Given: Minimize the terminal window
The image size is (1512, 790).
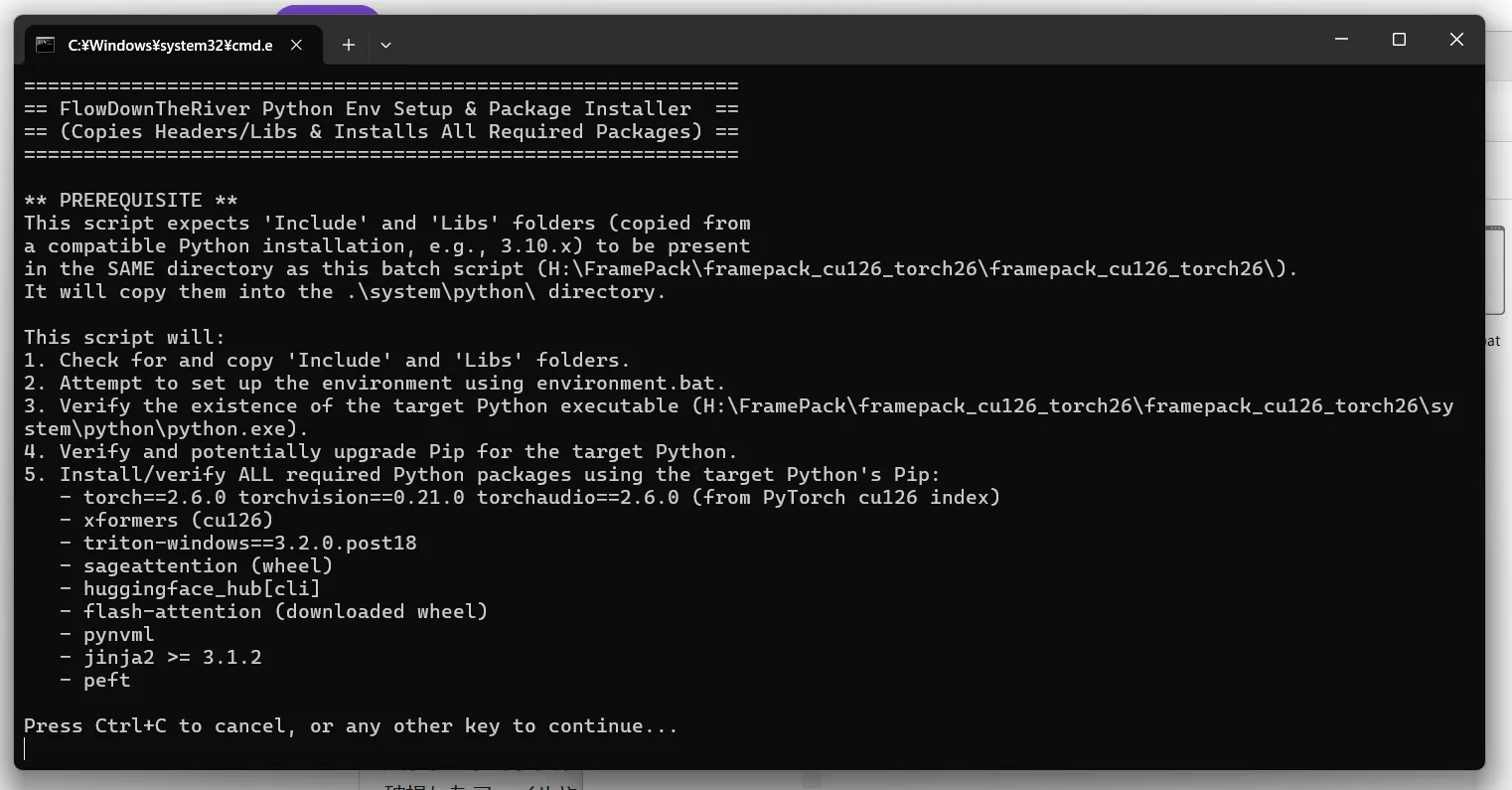Looking at the screenshot, I should coord(1342,40).
